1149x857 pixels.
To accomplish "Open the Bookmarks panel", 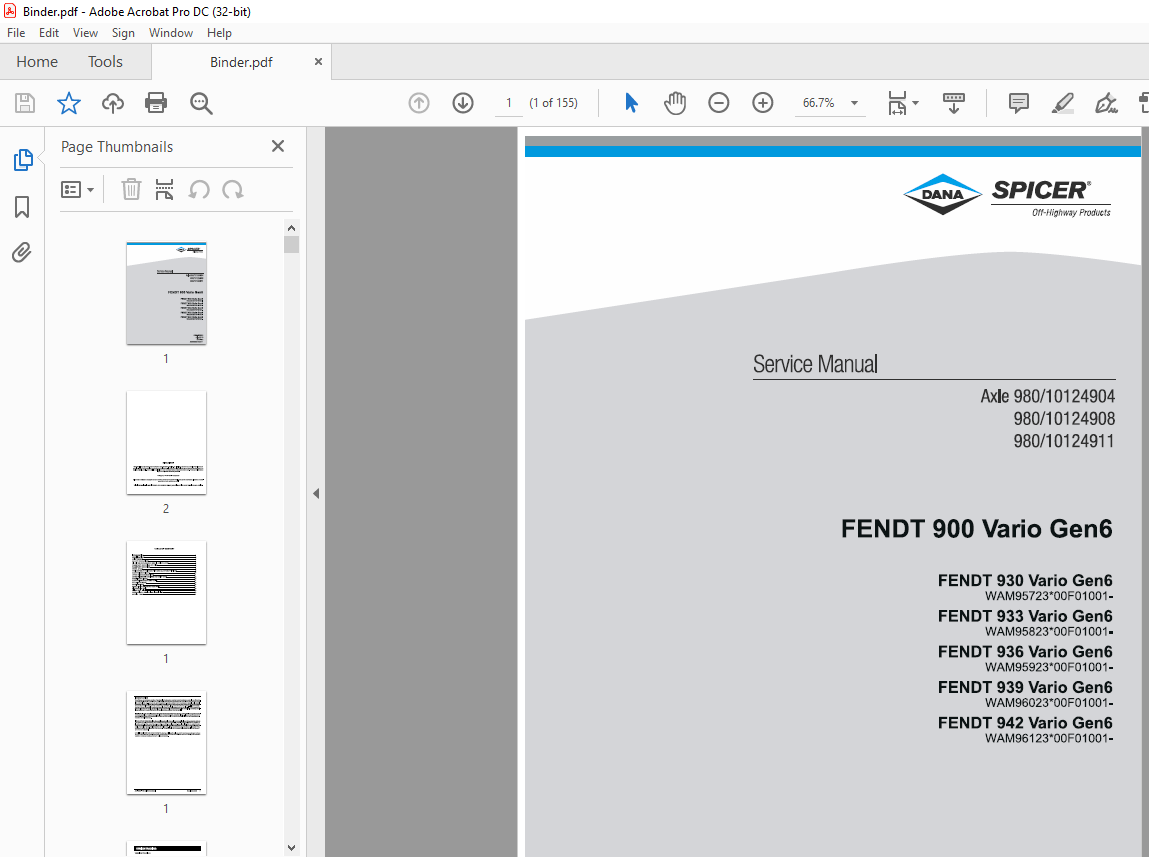I will 22,207.
